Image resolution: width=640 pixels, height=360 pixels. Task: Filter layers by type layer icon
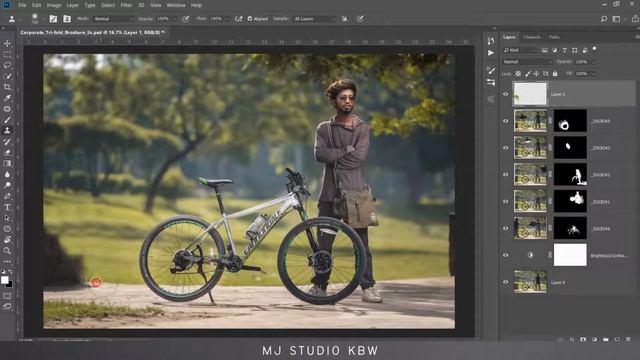[564, 50]
